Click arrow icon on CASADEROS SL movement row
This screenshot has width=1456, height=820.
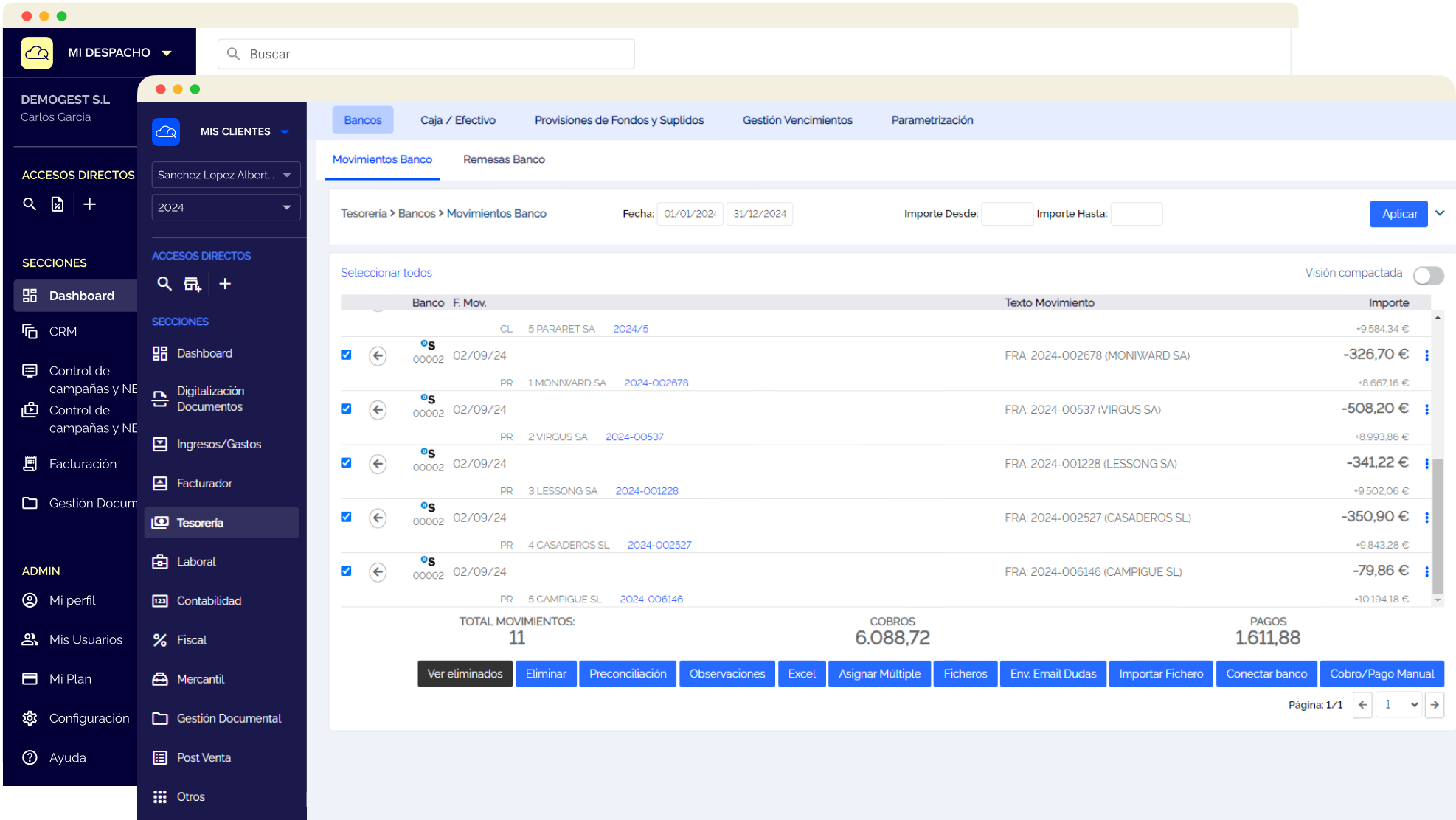coord(378,518)
